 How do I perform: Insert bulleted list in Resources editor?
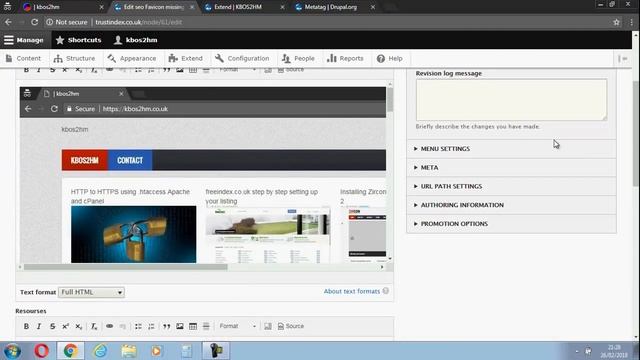[138, 326]
